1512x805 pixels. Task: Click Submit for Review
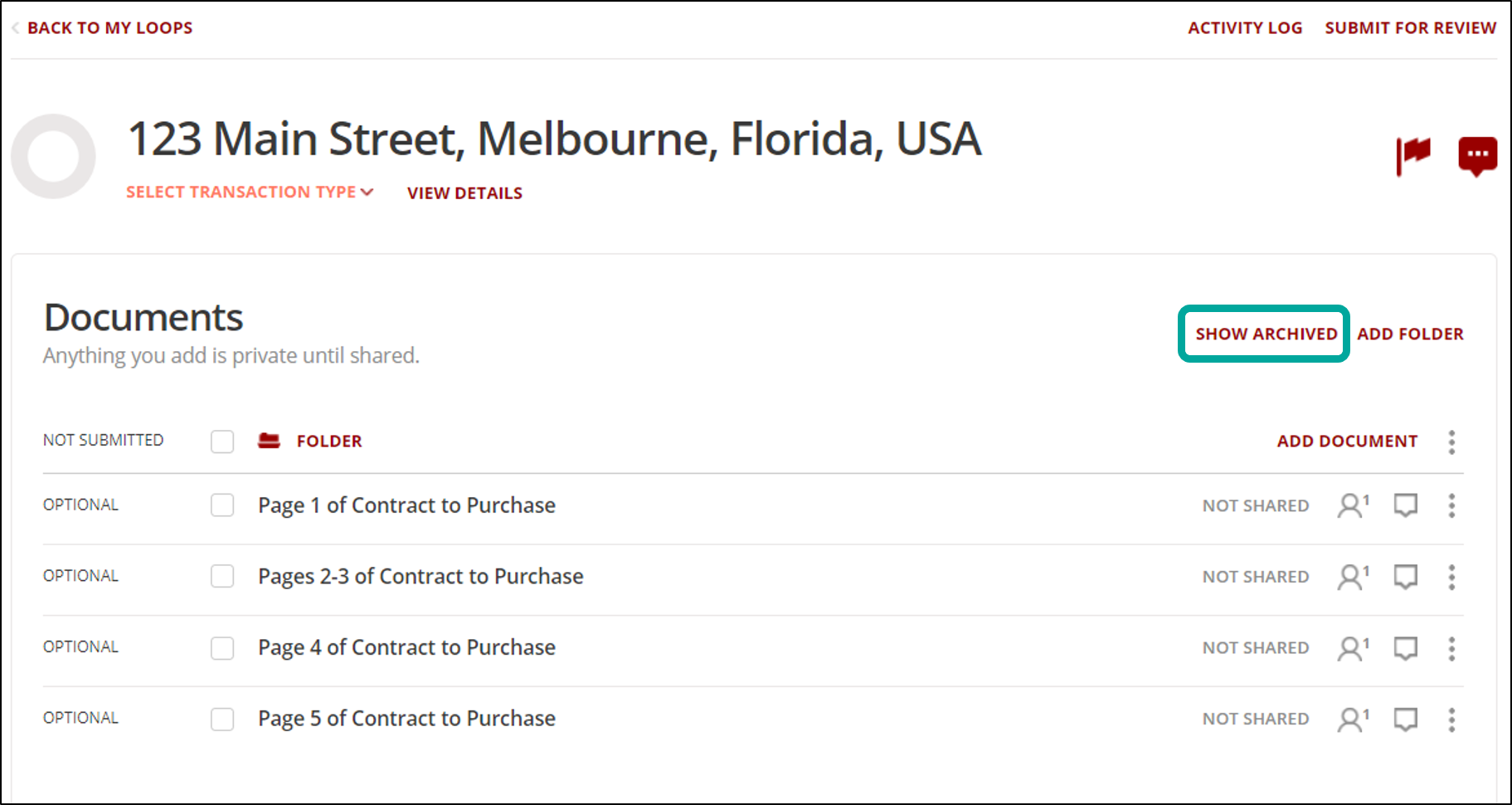(x=1410, y=27)
